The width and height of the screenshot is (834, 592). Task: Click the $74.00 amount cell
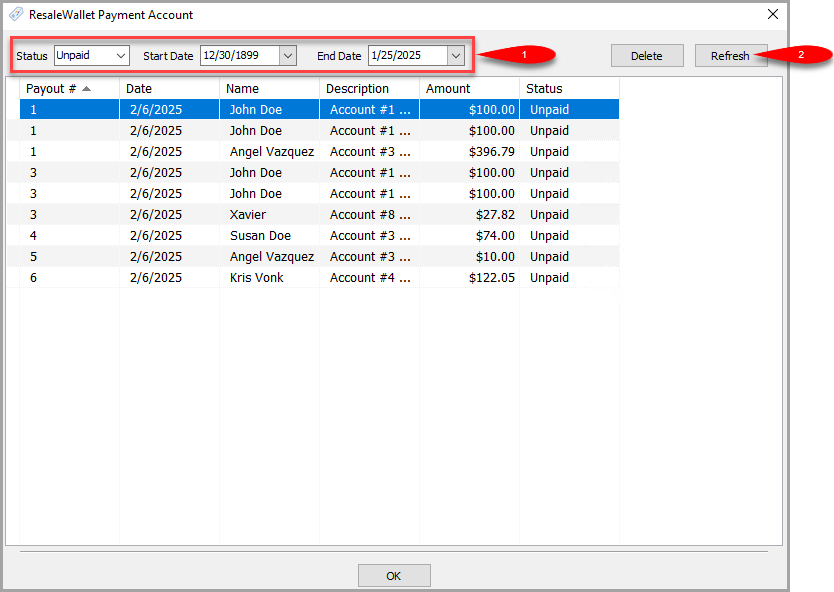(x=469, y=236)
